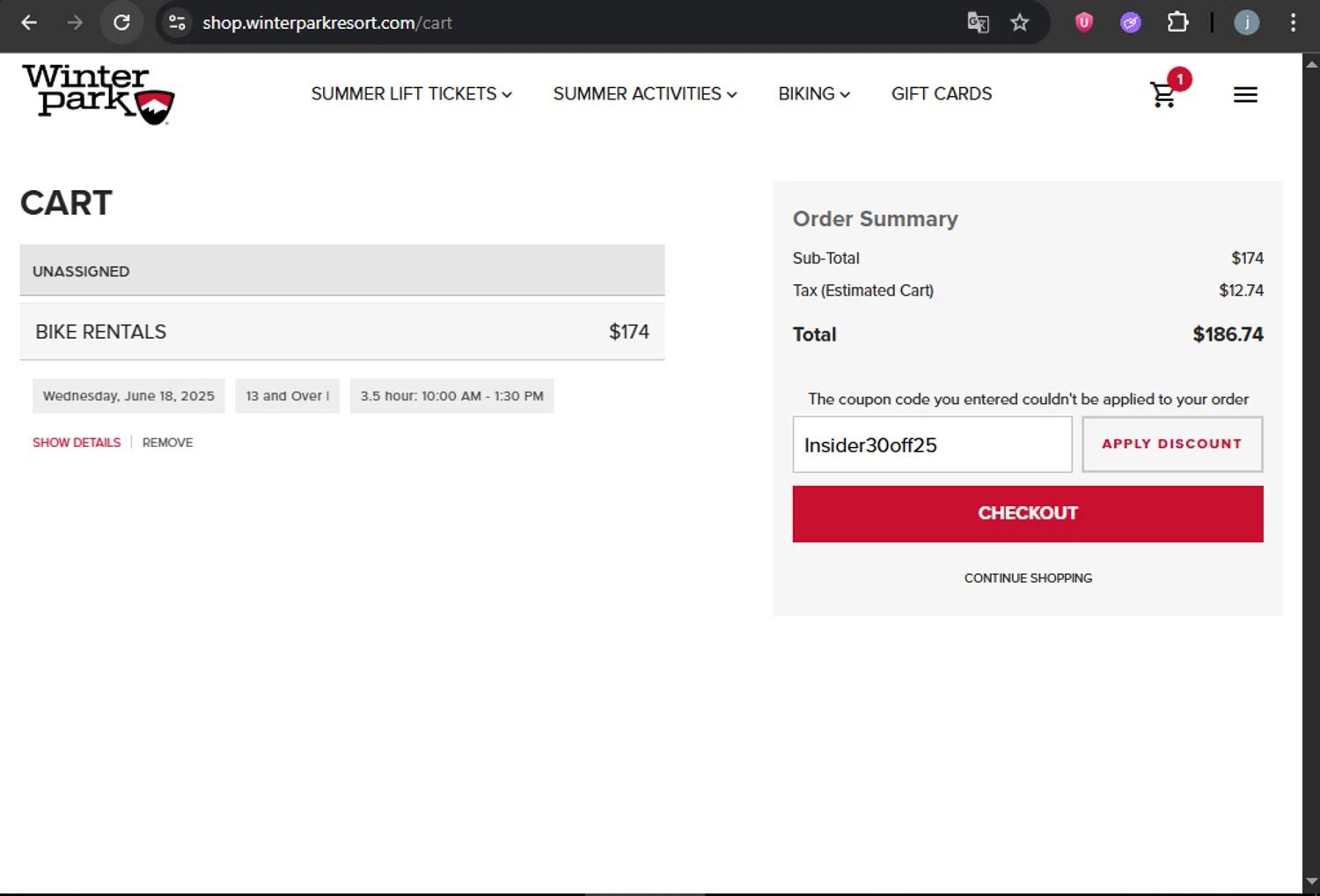Click Continue Shopping
The width and height of the screenshot is (1320, 896).
pos(1028,578)
